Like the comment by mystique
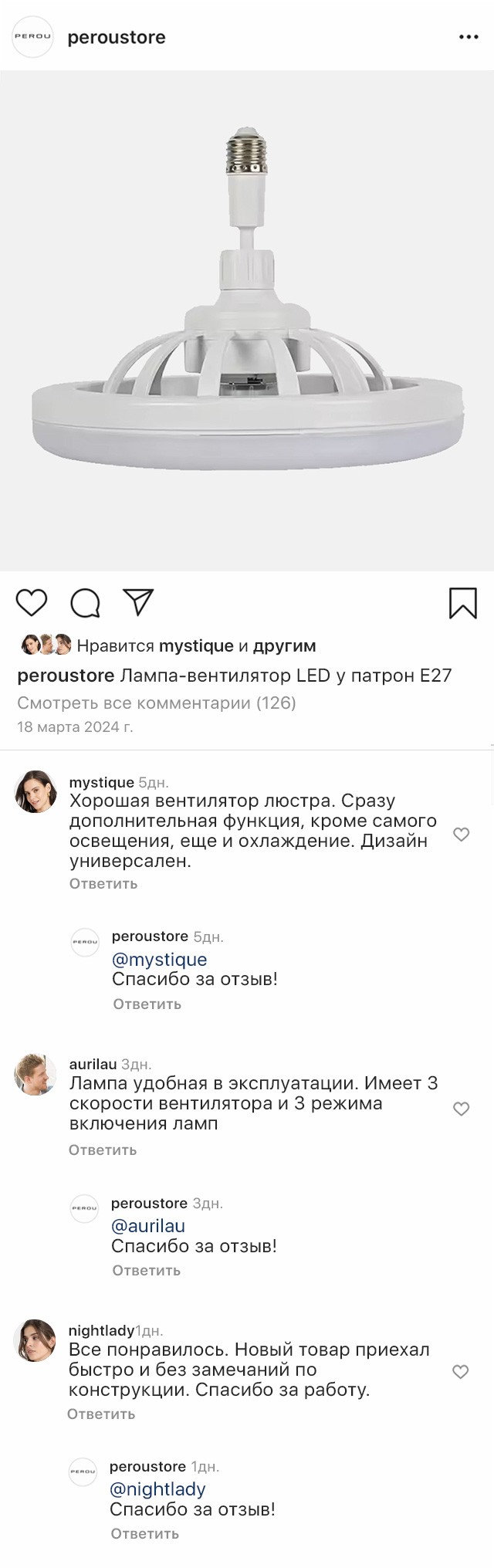Viewport: 494px width, 1568px height. (x=461, y=834)
